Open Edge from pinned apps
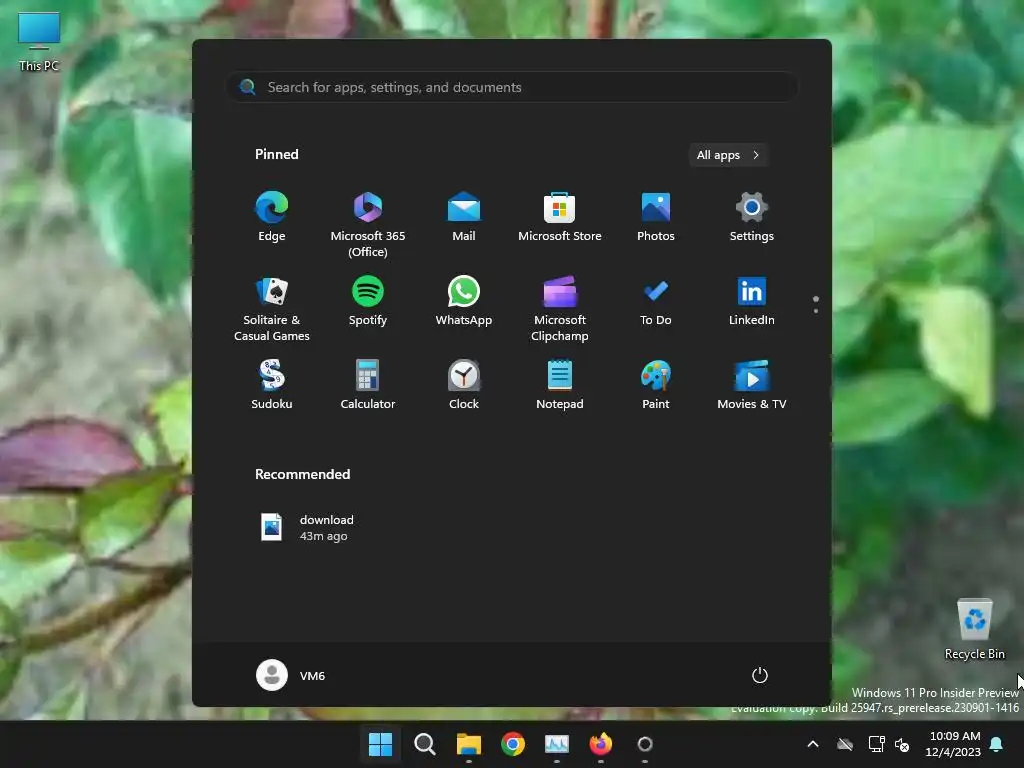 click(x=272, y=217)
